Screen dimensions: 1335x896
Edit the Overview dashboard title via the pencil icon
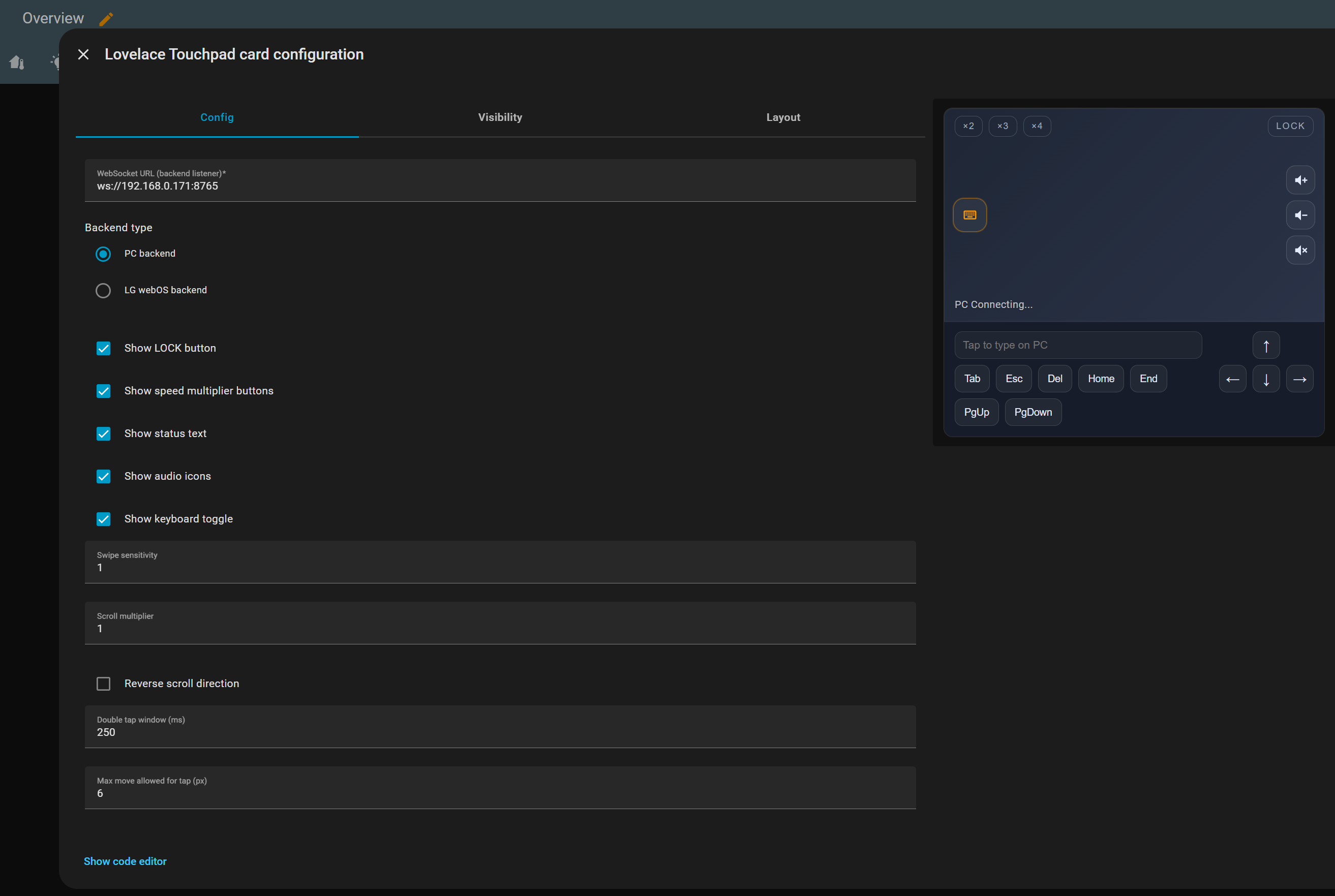click(x=106, y=18)
